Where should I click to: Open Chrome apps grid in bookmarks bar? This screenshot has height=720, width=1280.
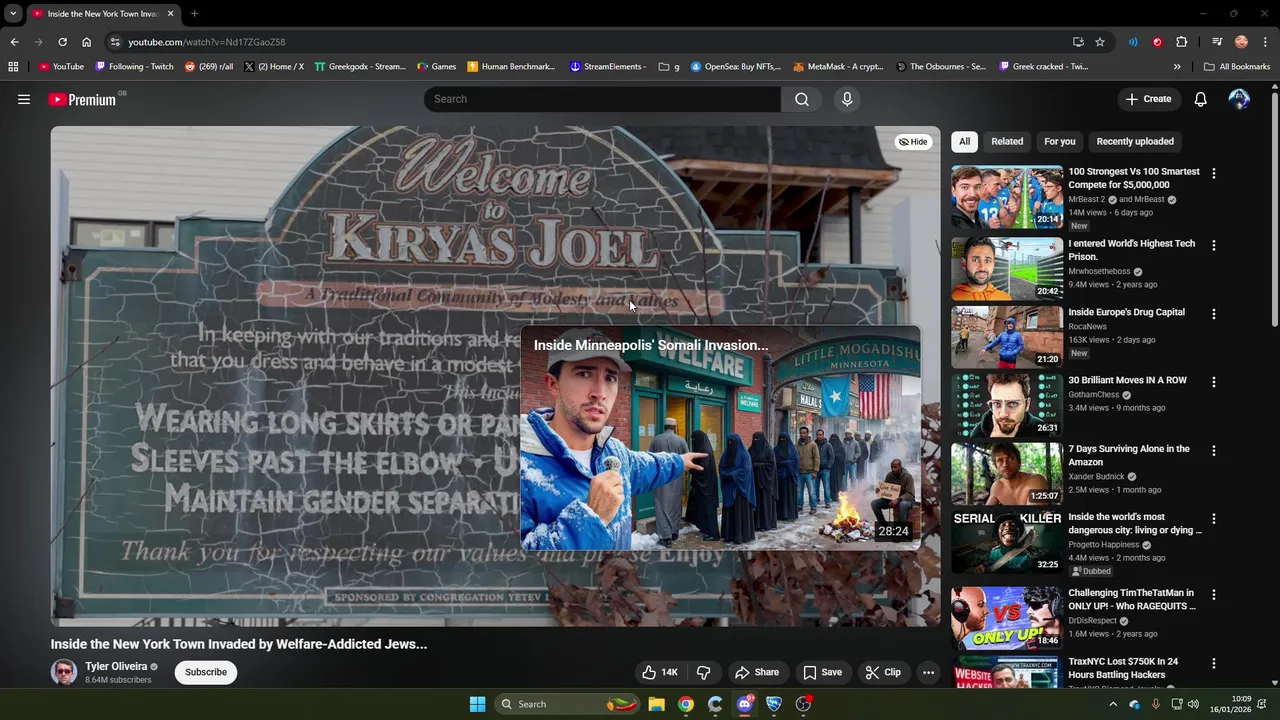[x=13, y=67]
